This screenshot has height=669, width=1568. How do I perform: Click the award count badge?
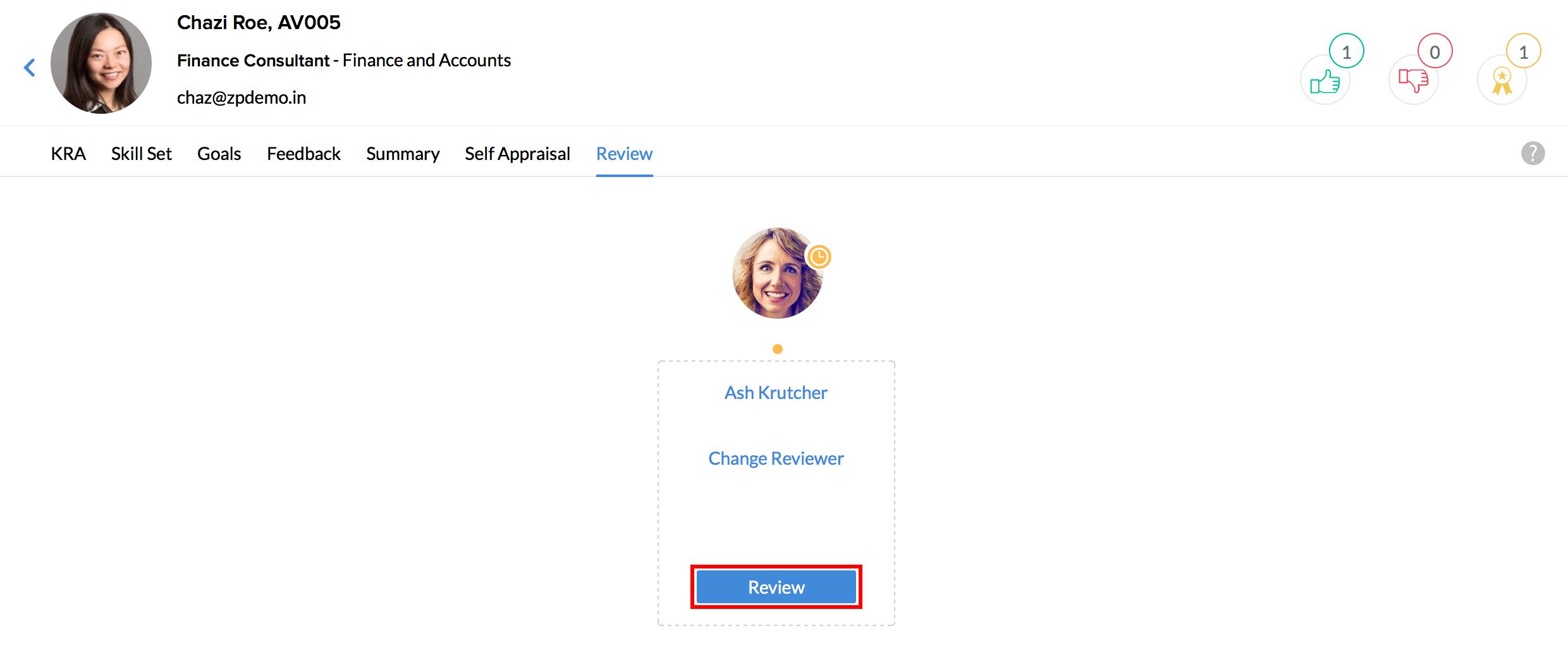(x=1523, y=51)
